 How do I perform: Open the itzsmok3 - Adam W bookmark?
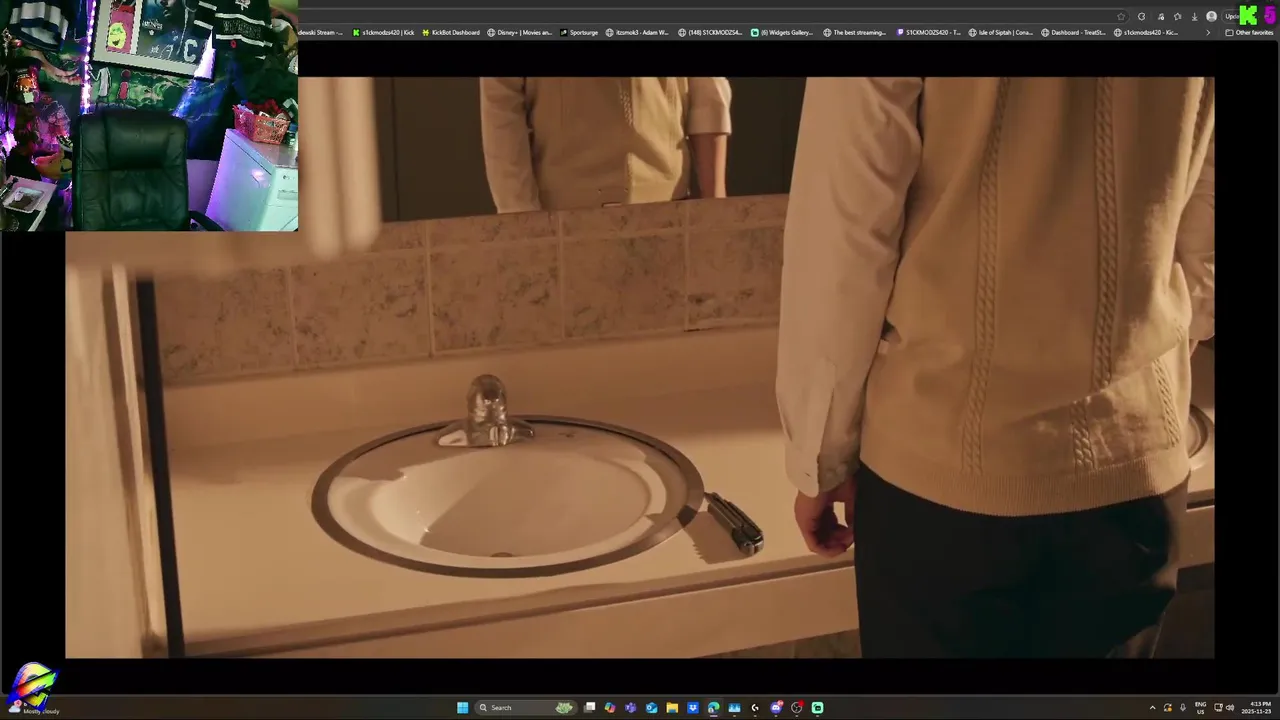coord(637,32)
